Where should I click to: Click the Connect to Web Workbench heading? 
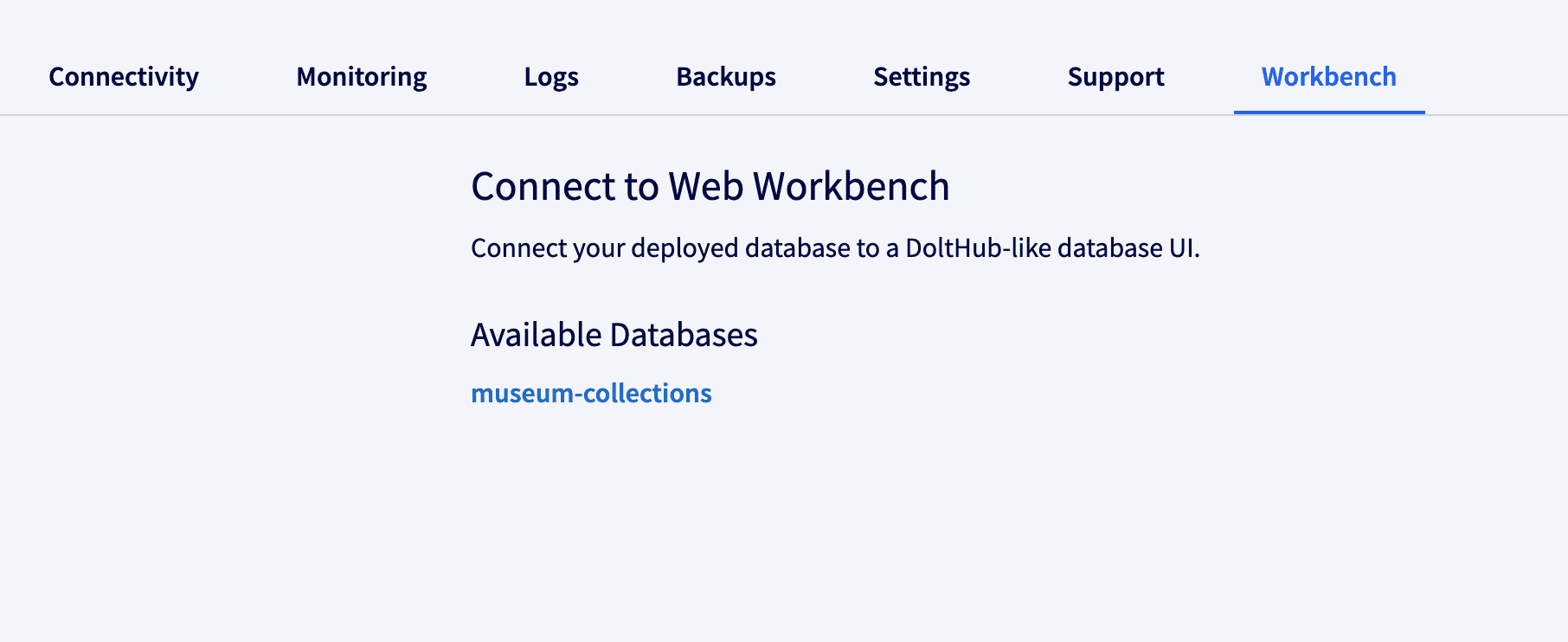710,186
